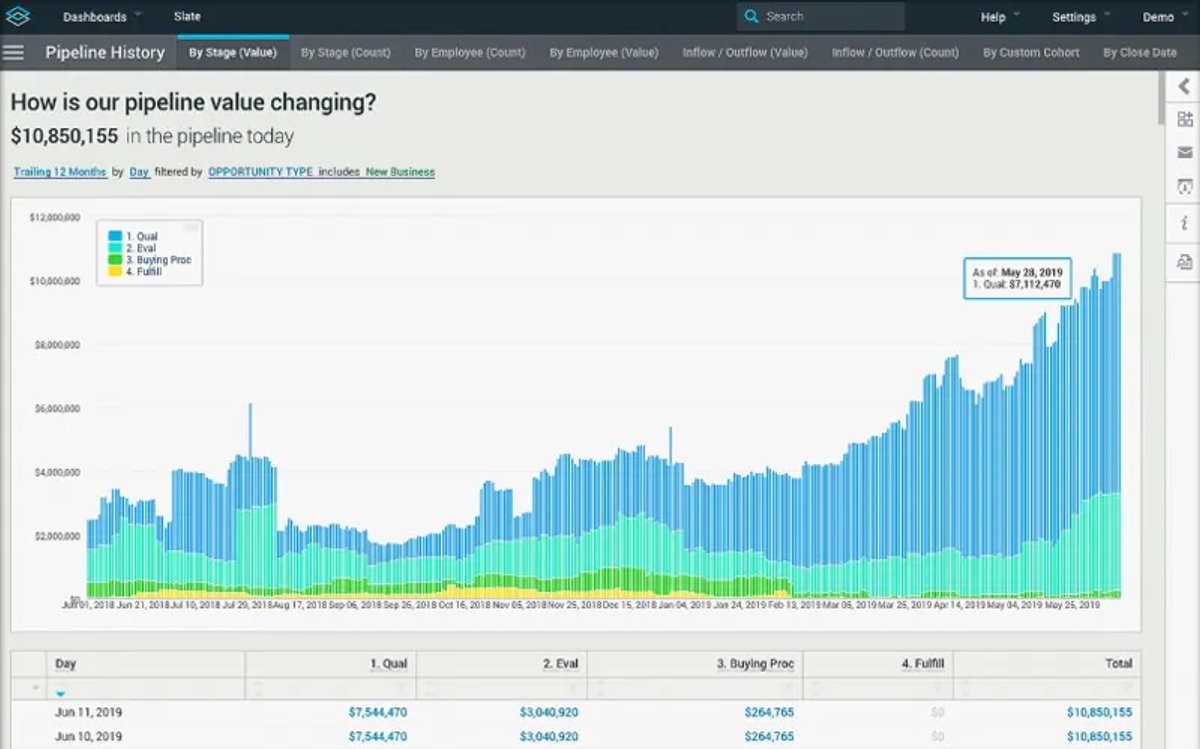Open the Dashboards dropdown menu

[x=101, y=17]
